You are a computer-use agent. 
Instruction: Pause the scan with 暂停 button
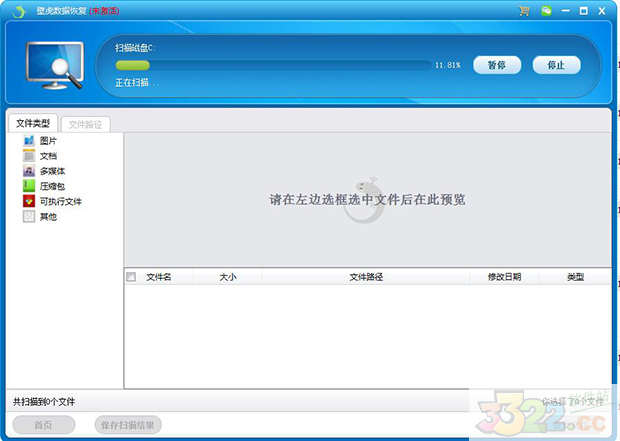(497, 65)
